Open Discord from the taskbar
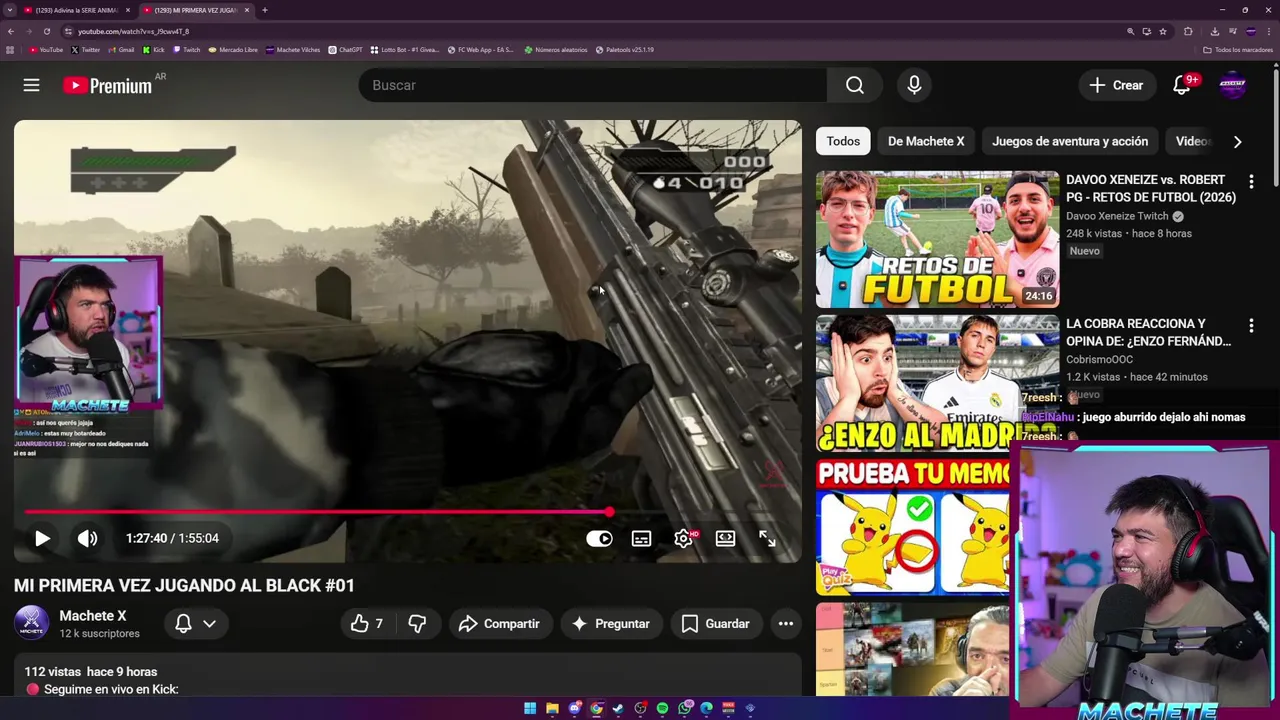Image resolution: width=1280 pixels, height=720 pixels. pos(574,708)
